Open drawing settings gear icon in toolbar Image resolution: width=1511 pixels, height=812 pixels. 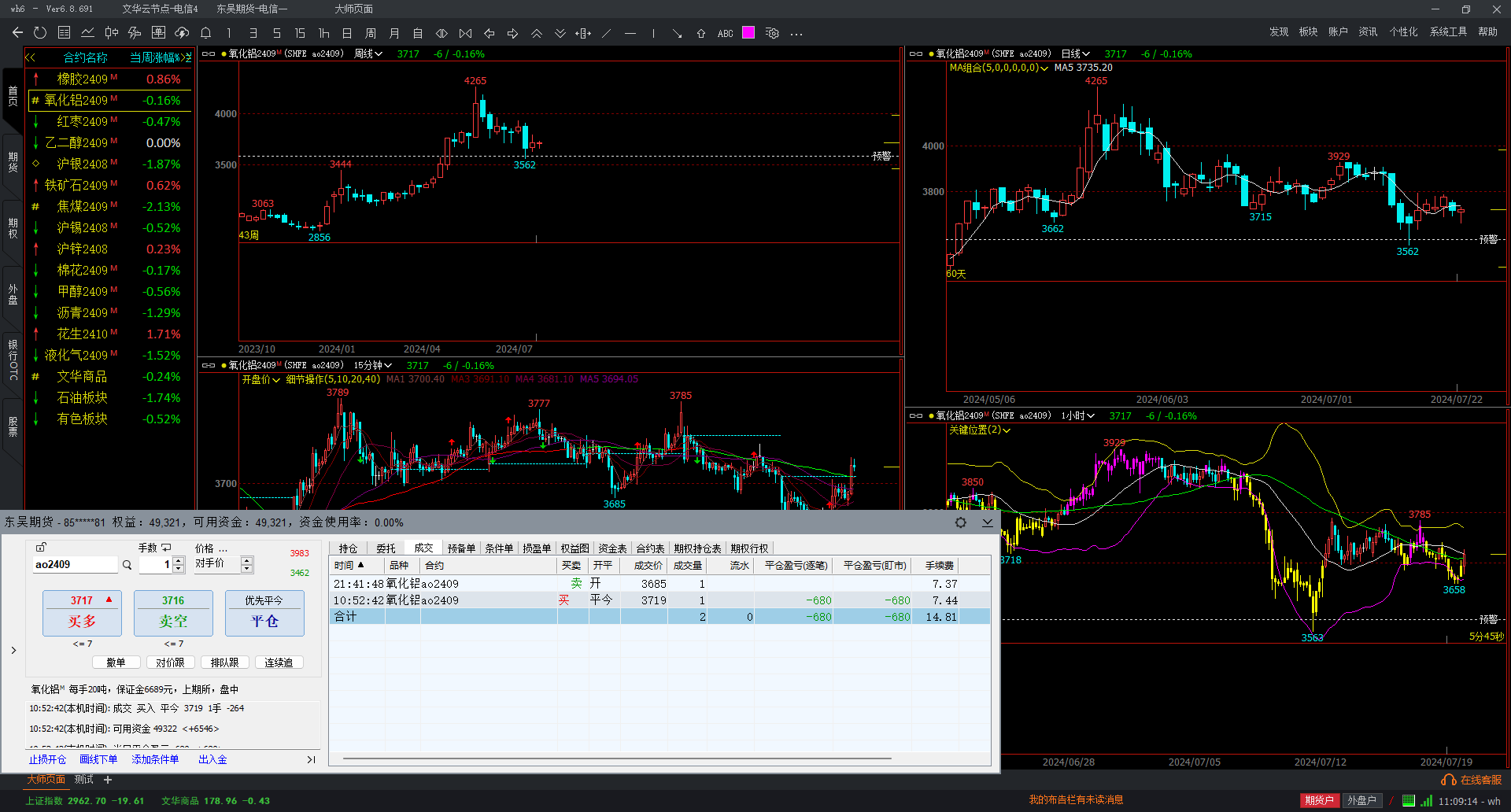point(772,33)
